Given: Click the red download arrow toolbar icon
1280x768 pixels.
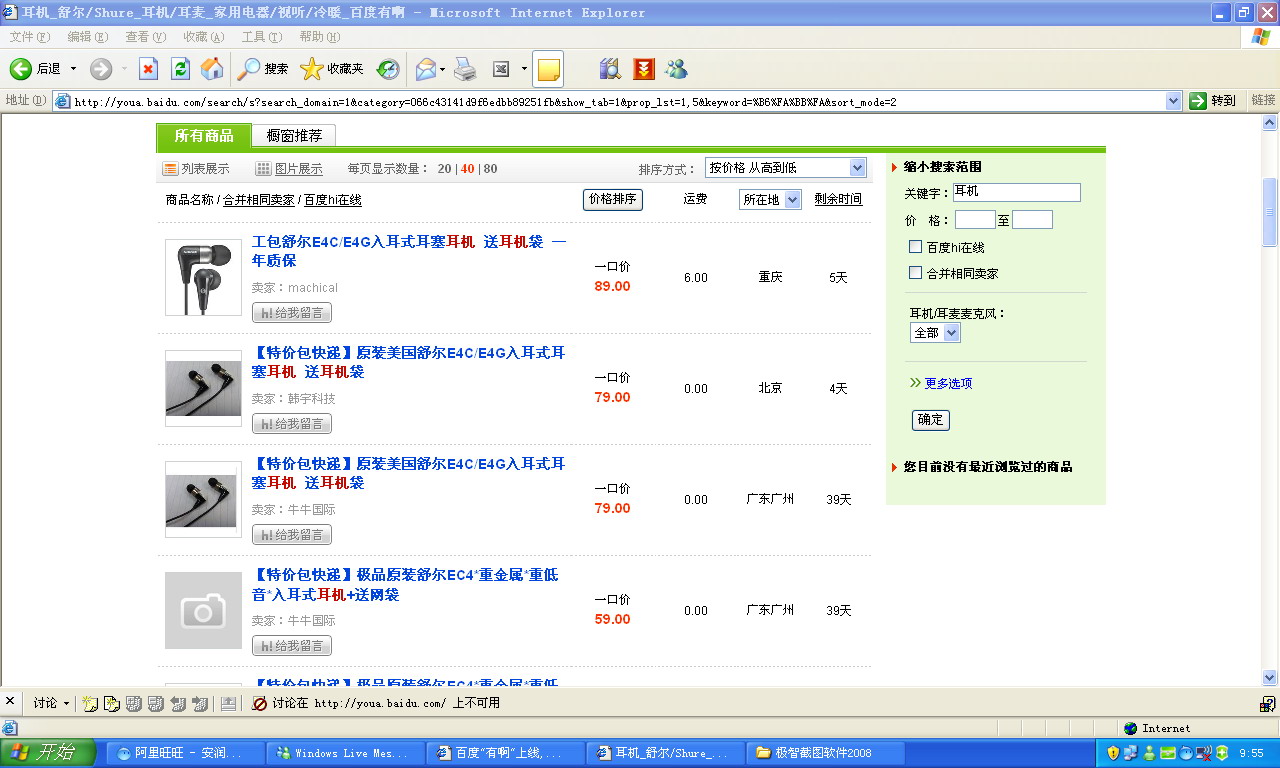Looking at the screenshot, I should pos(644,69).
